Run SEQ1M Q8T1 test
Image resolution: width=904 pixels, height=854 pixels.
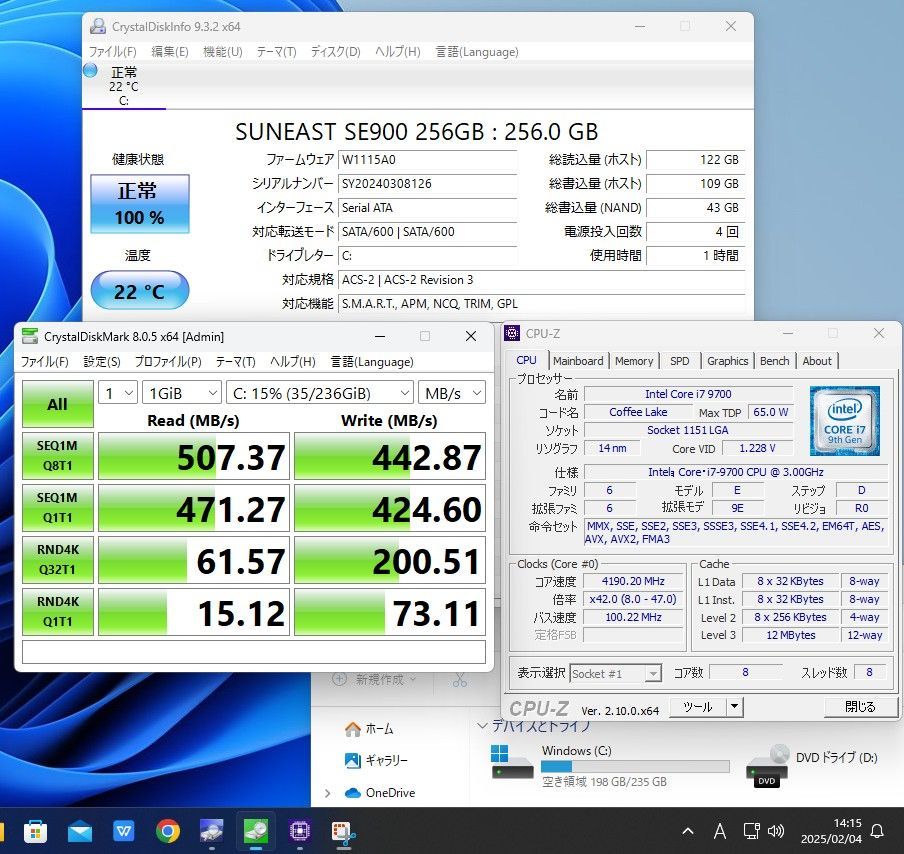pyautogui.click(x=58, y=456)
